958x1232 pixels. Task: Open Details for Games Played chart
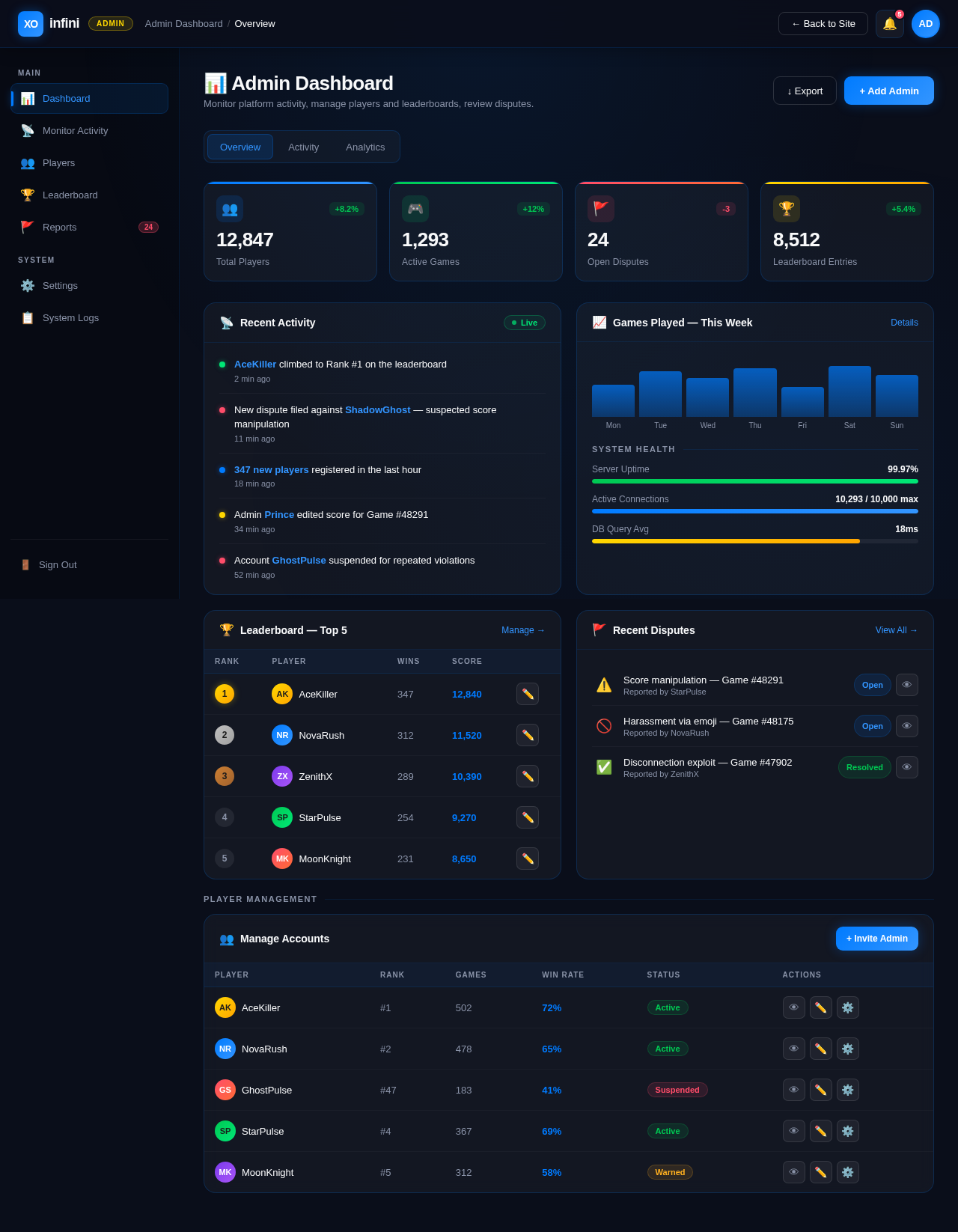(904, 323)
